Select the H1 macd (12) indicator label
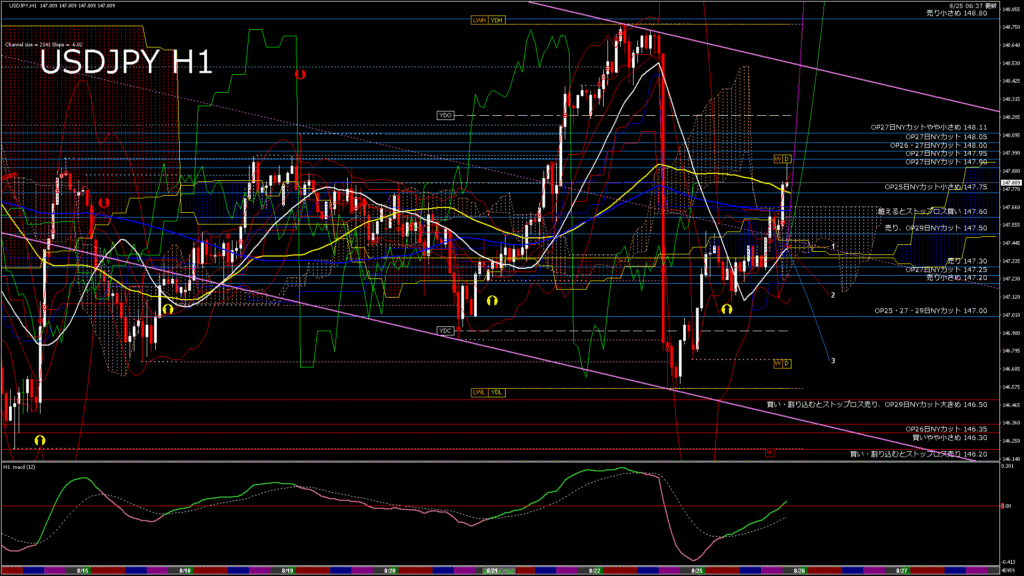 click(21, 467)
